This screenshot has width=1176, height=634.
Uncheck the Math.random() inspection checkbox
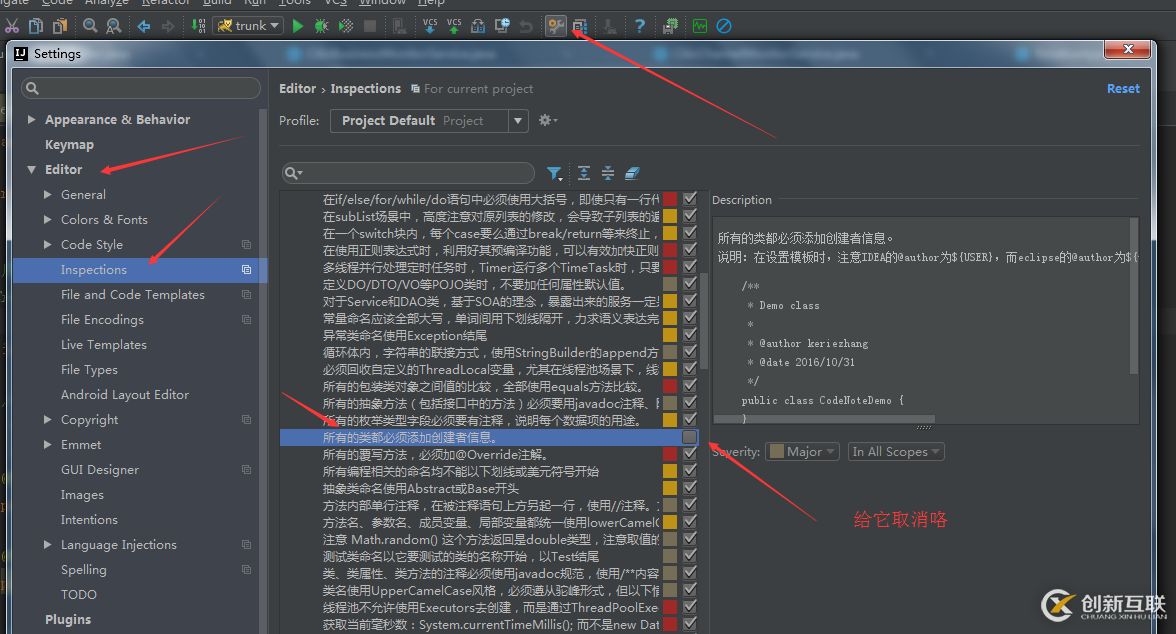[690, 539]
